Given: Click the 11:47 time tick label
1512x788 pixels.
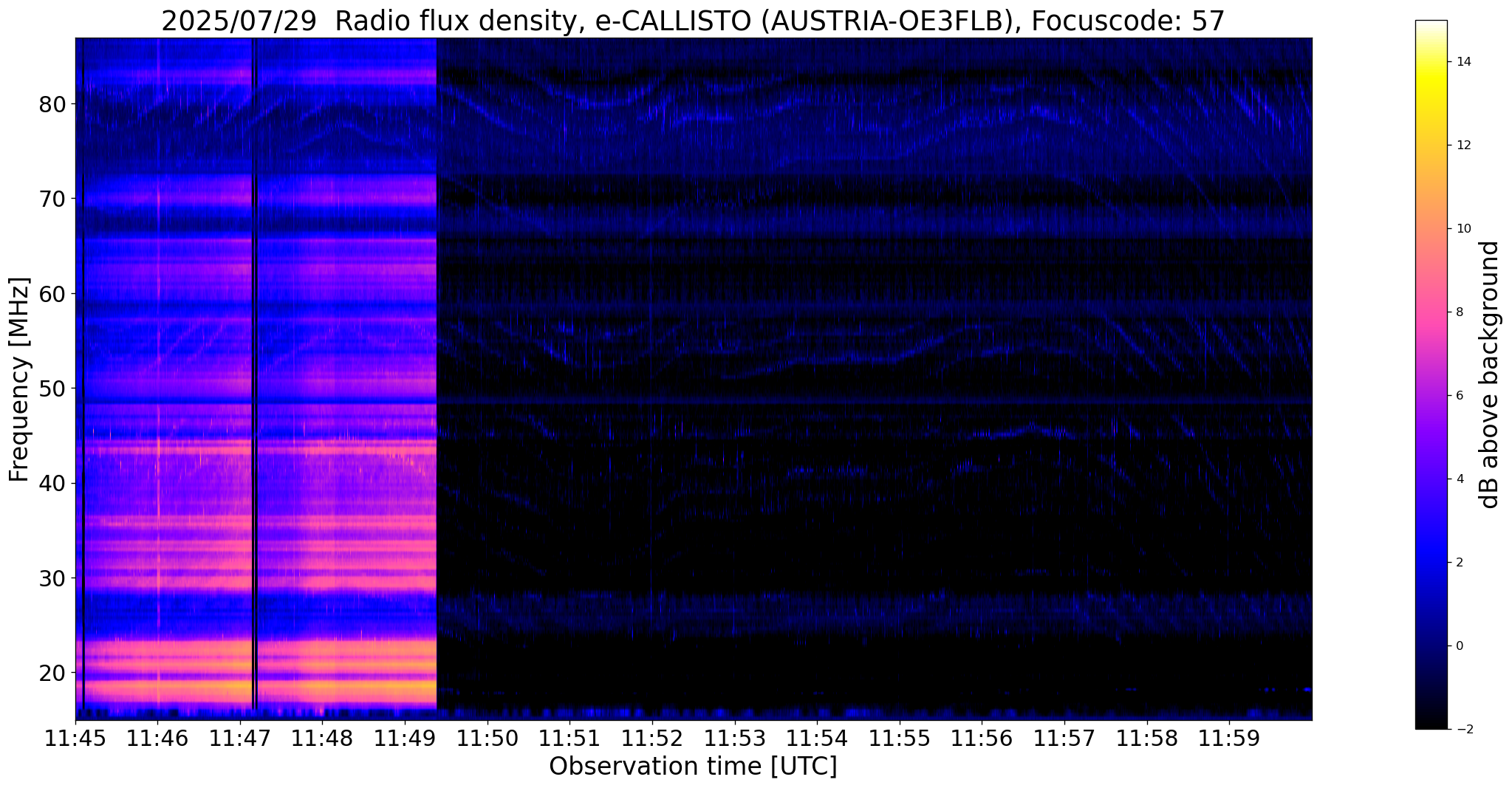Looking at the screenshot, I should pyautogui.click(x=240, y=739).
